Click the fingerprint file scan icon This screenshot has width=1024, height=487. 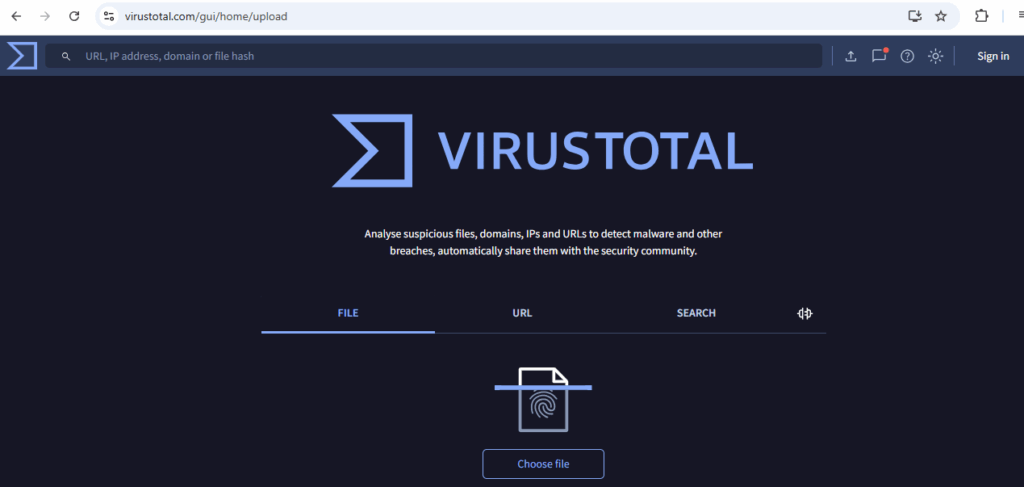click(x=543, y=399)
